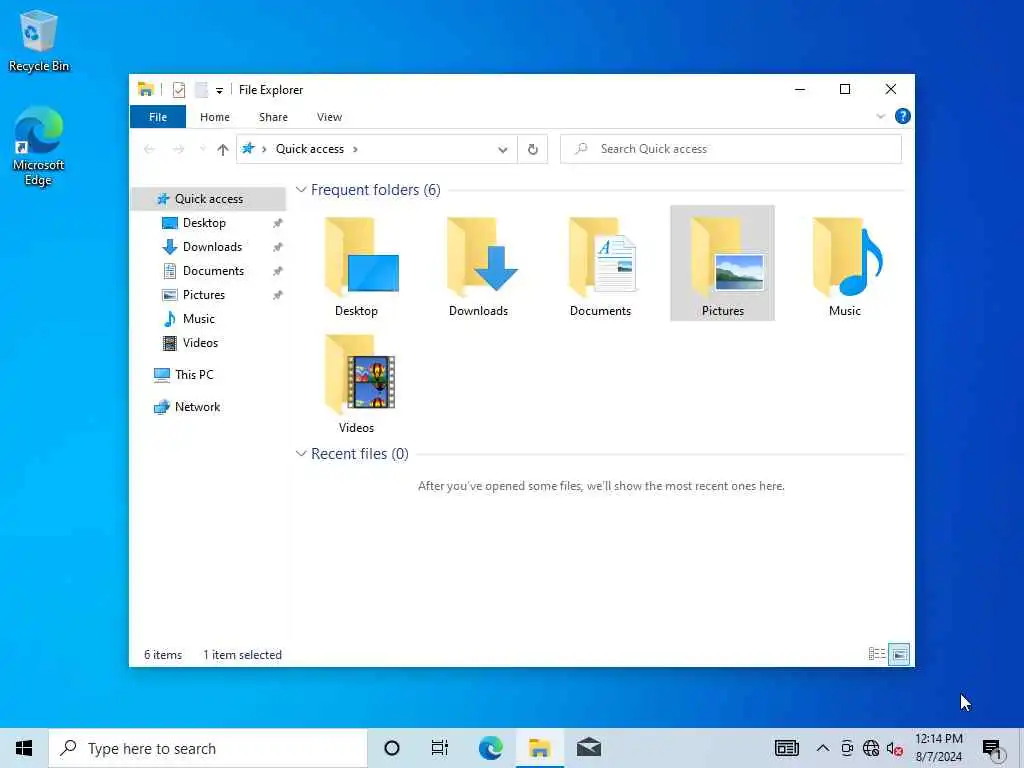Click Quick access in navigation pane

(x=208, y=199)
